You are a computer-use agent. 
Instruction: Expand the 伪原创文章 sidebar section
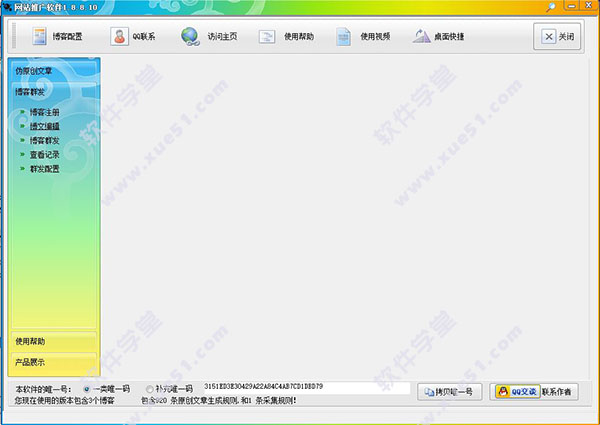click(54, 71)
